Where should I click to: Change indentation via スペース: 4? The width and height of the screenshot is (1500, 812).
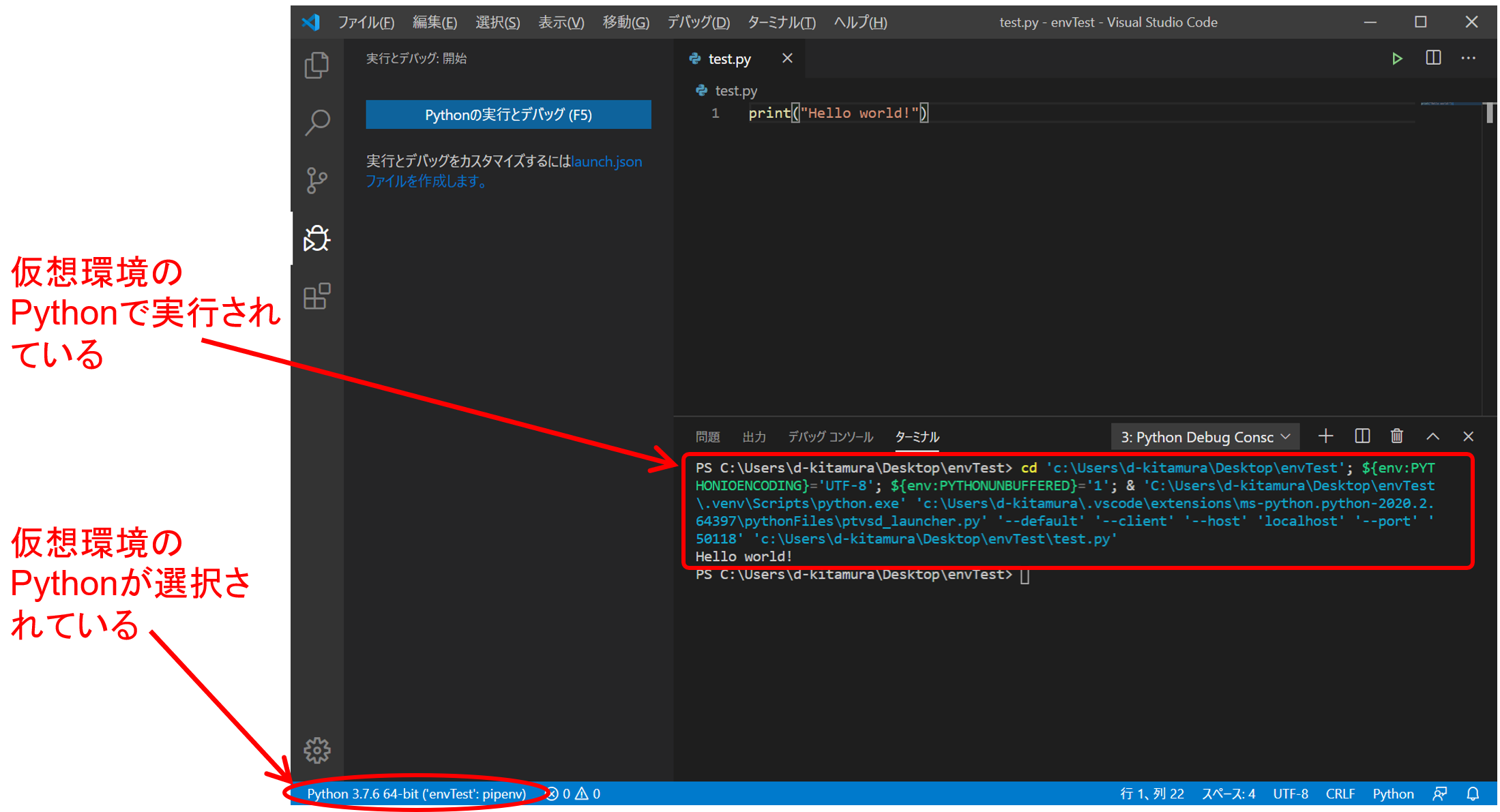tap(1228, 794)
